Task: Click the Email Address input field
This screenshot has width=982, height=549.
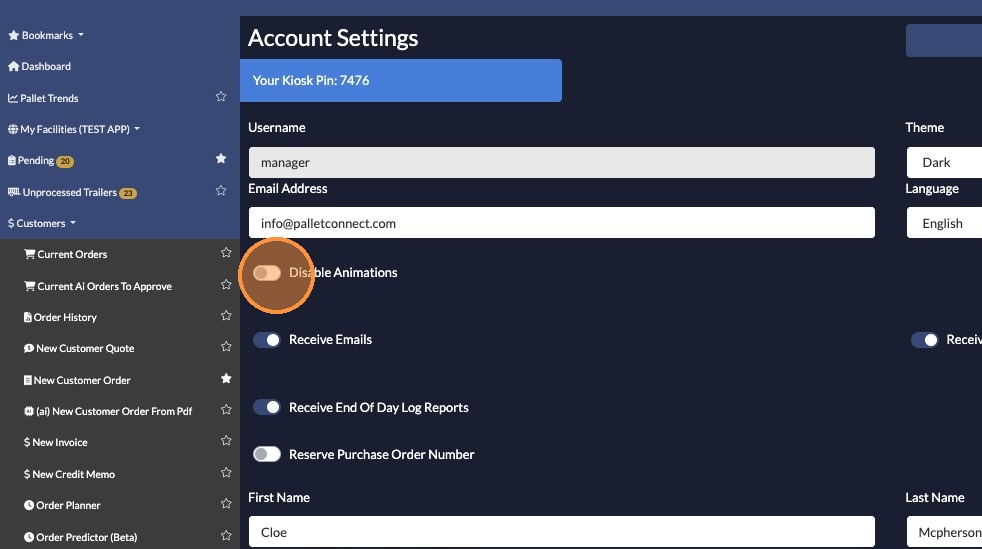Action: [561, 223]
